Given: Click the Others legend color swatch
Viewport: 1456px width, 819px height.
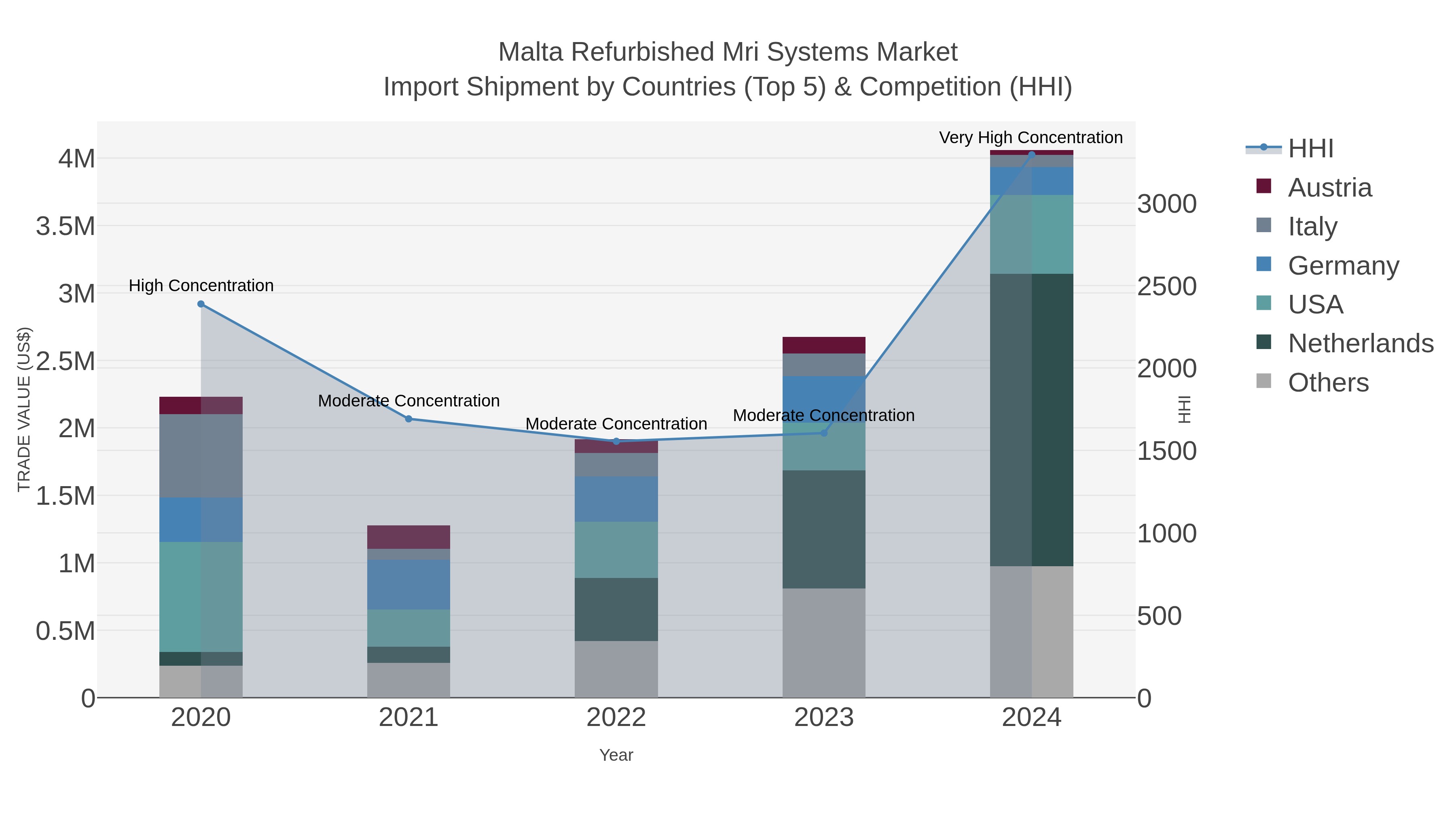Looking at the screenshot, I should point(1263,381).
